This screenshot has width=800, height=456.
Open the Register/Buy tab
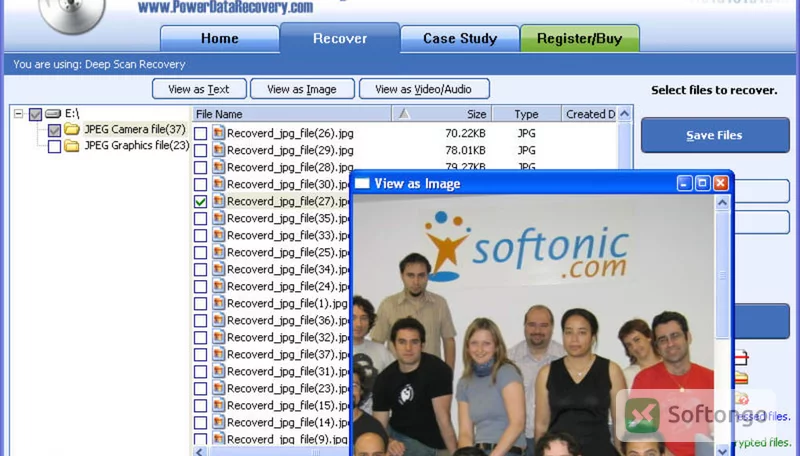tap(580, 38)
